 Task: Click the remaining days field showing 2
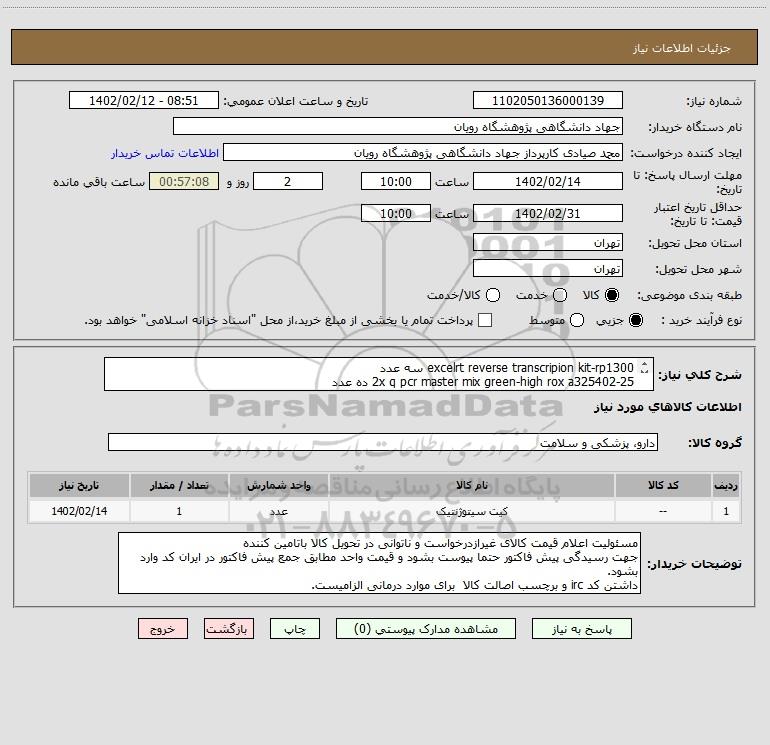point(288,181)
